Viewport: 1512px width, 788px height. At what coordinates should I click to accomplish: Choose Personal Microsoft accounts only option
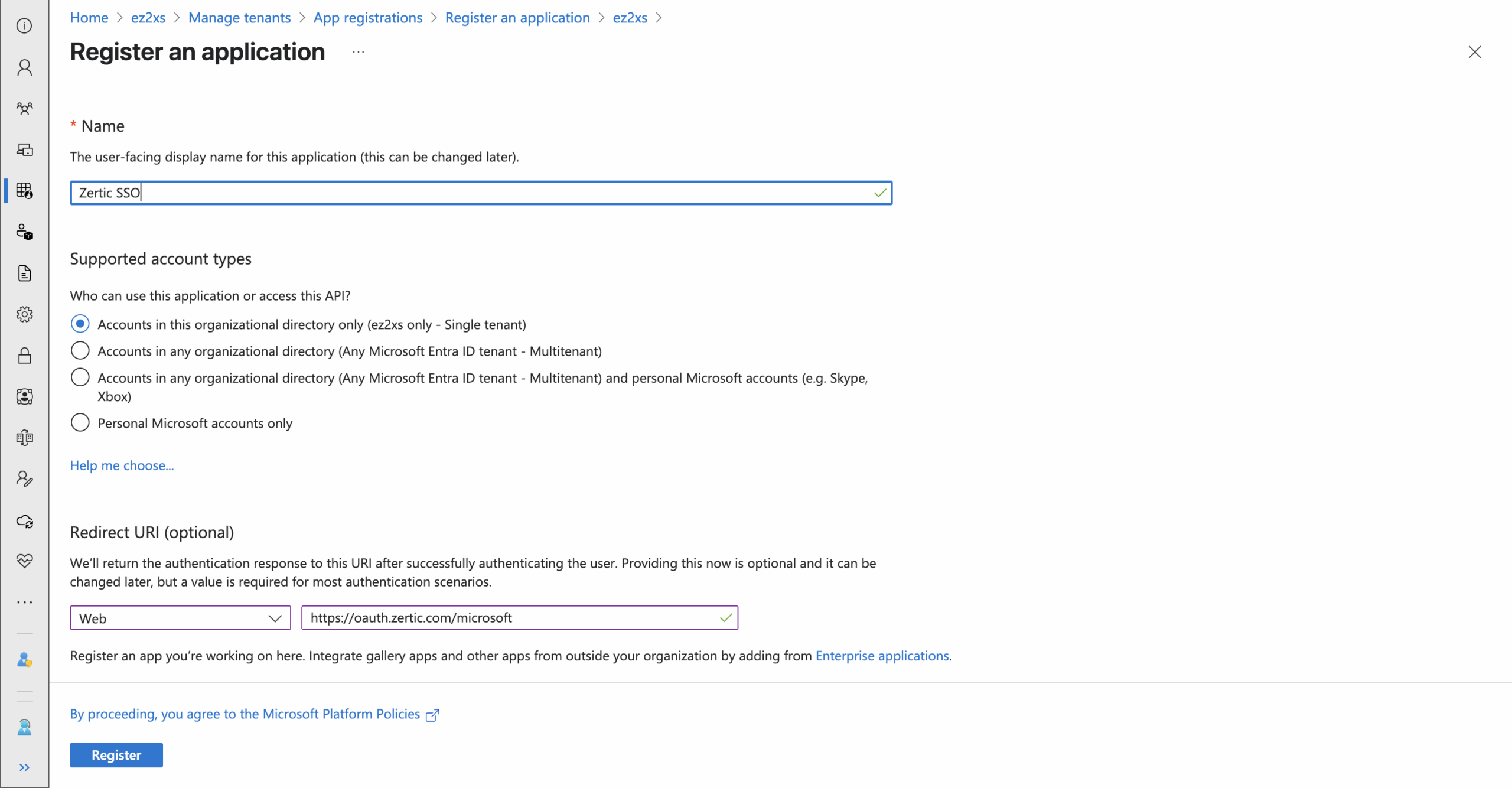(80, 423)
